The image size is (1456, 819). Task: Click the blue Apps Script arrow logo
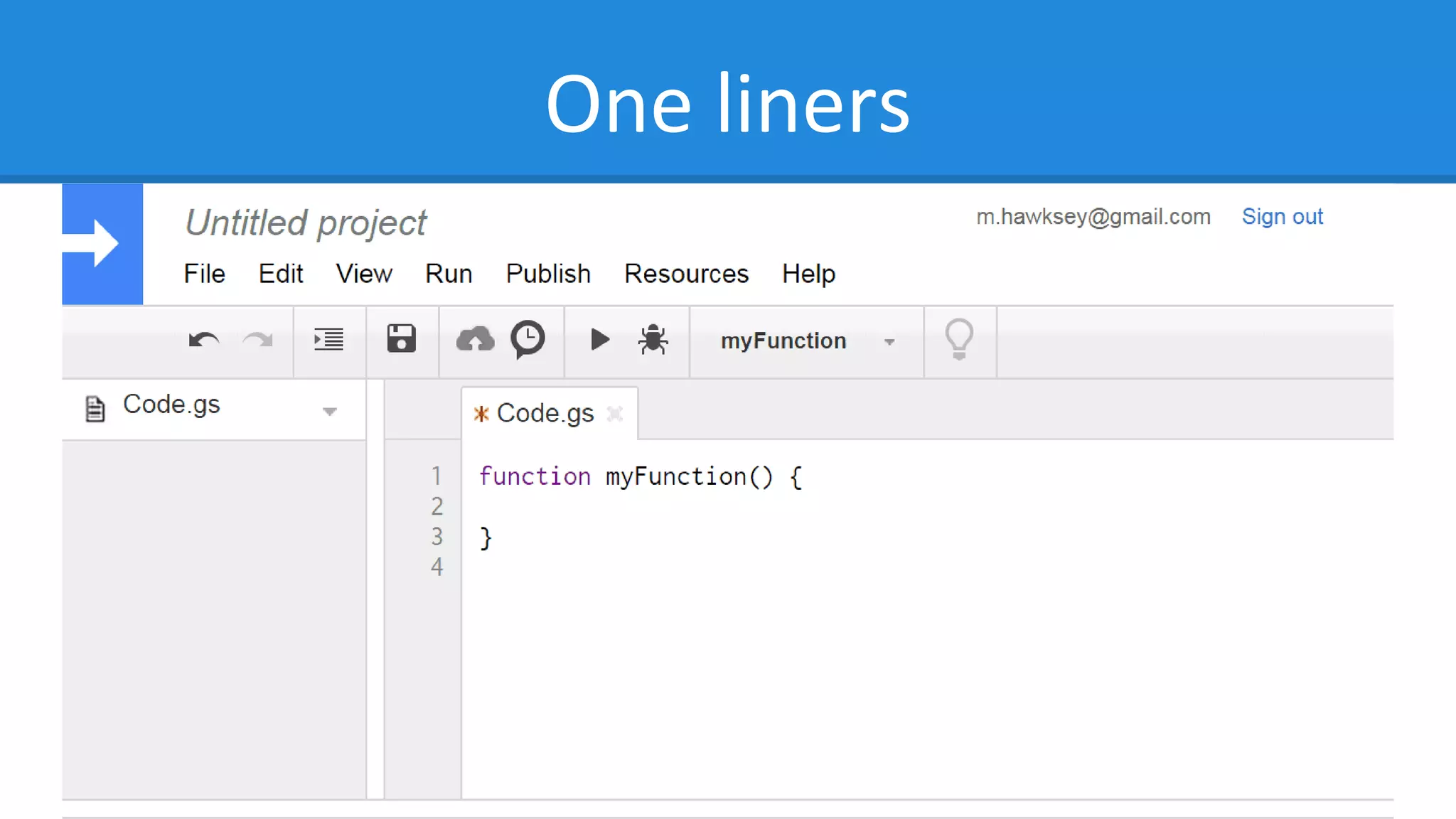(x=102, y=244)
